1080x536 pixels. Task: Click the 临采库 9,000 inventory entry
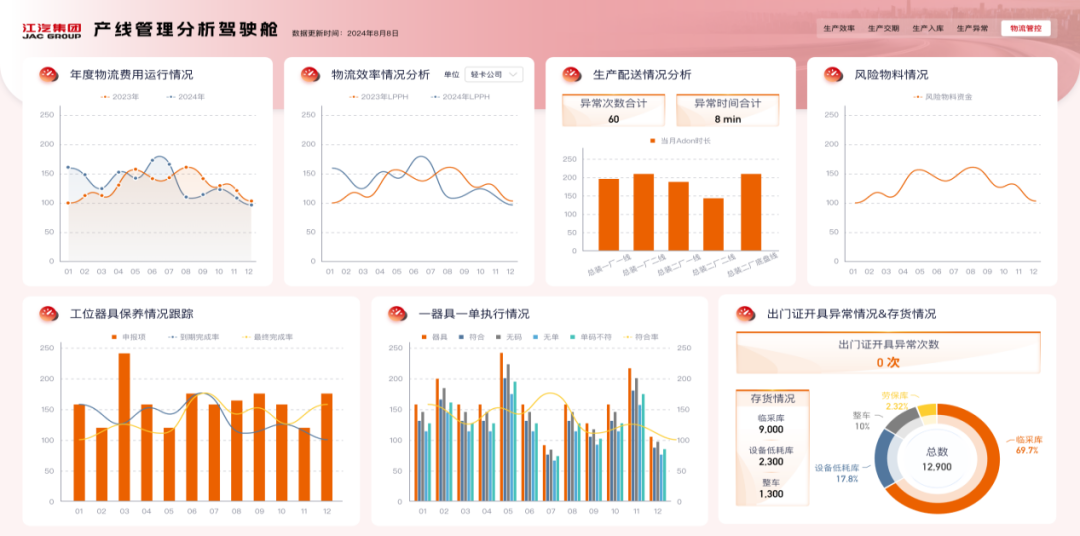pyautogui.click(x=771, y=423)
